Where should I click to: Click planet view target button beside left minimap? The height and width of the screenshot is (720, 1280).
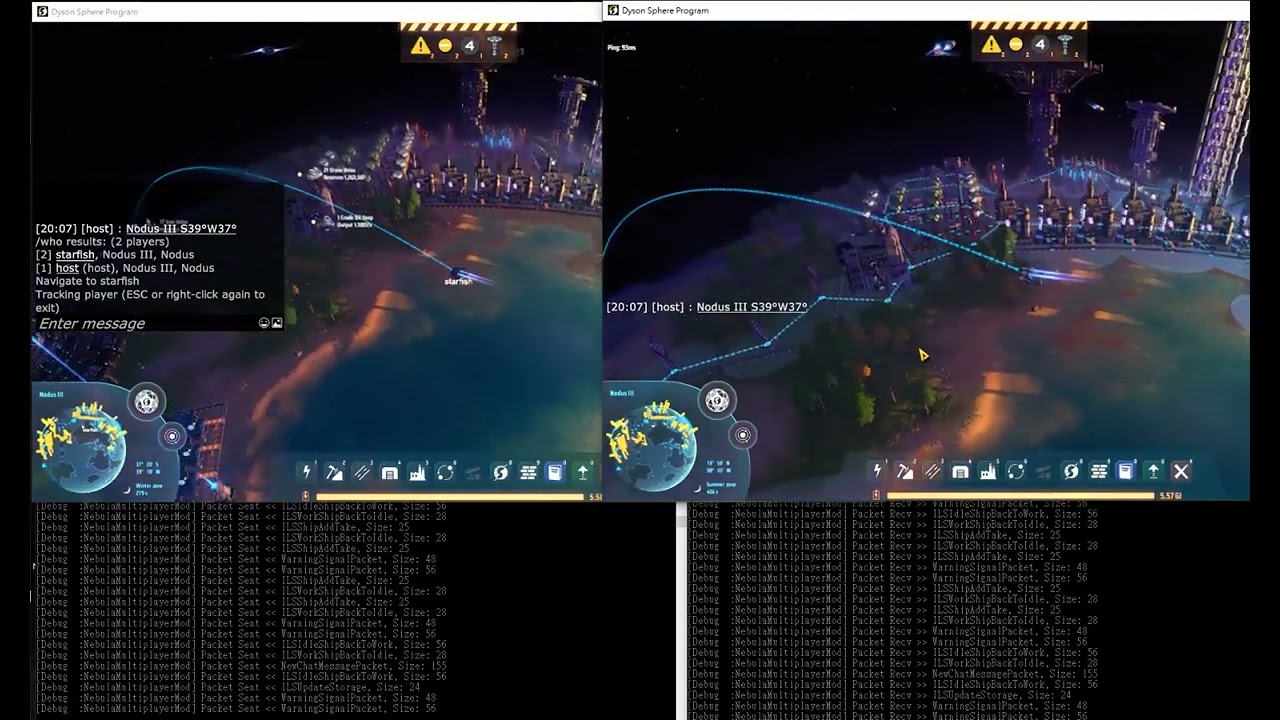[172, 436]
